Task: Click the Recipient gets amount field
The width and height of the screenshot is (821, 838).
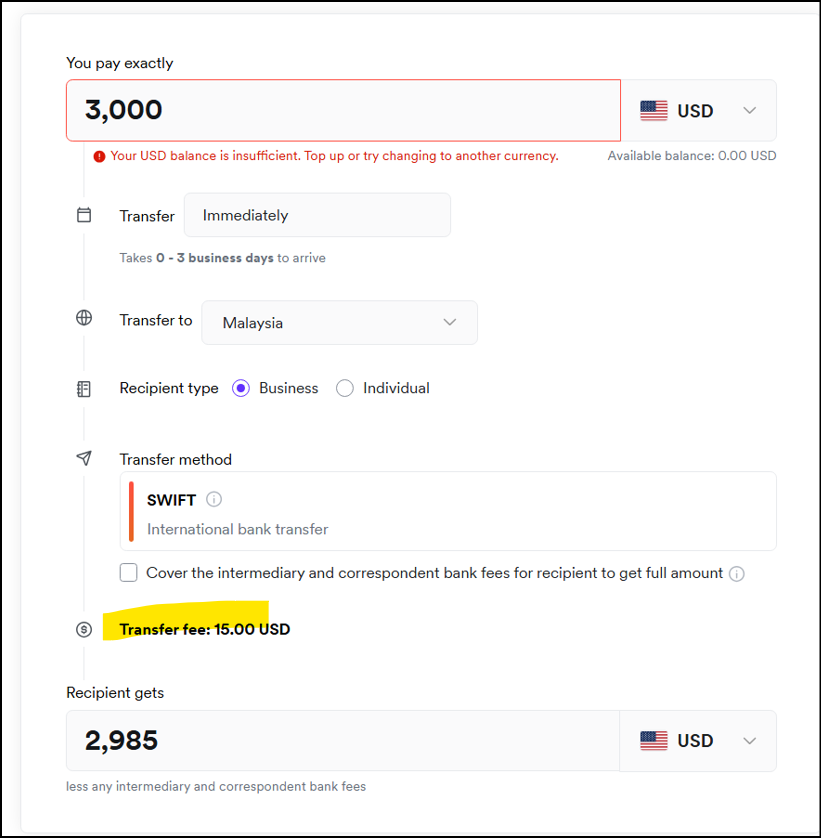Action: click(343, 741)
